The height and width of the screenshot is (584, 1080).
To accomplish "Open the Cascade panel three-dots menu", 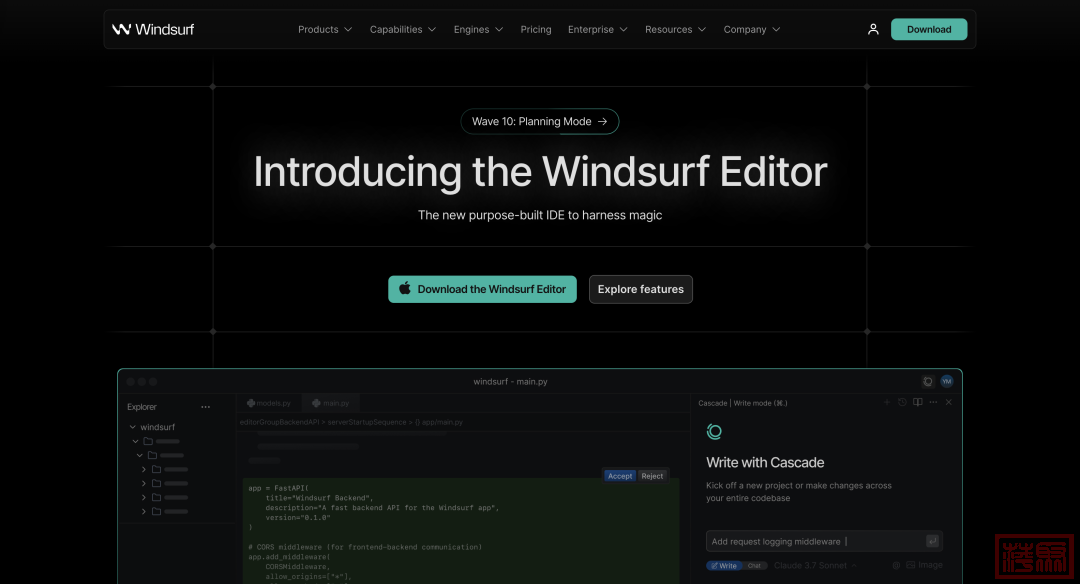I will coord(933,402).
